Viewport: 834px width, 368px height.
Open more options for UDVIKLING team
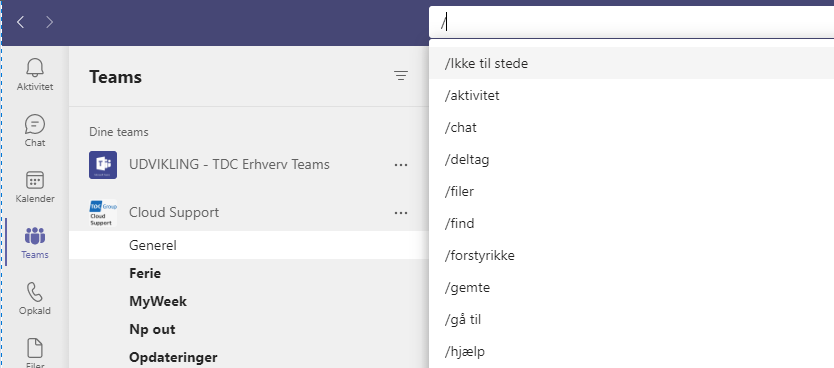[401, 165]
